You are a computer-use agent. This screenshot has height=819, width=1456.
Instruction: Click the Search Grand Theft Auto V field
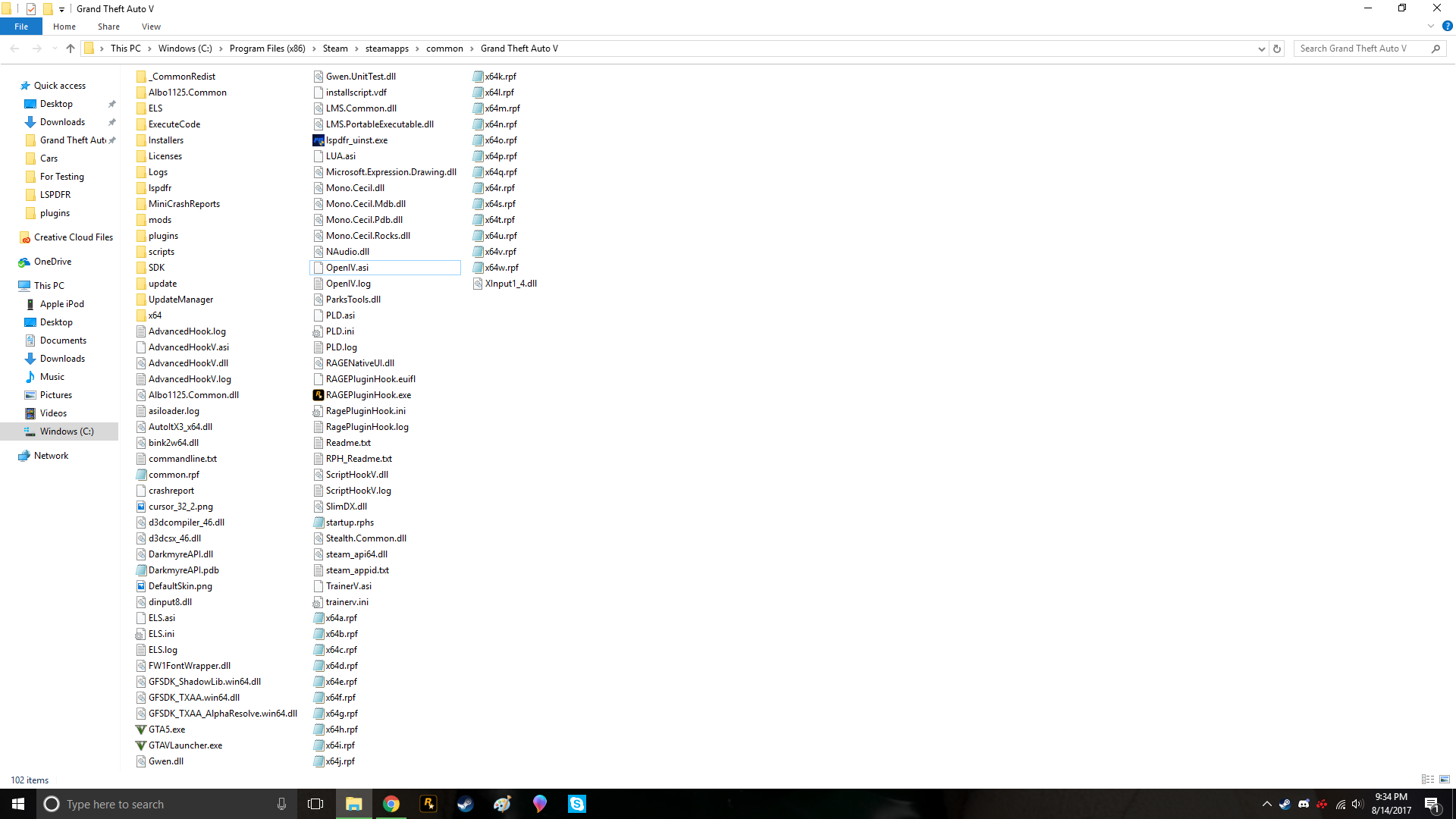click(x=1361, y=49)
